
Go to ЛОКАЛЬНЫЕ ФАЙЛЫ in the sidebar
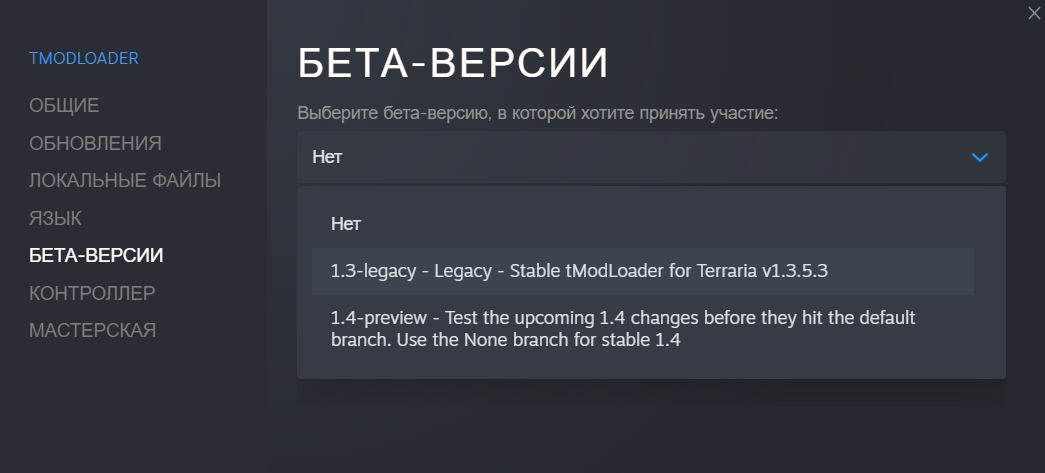(125, 181)
